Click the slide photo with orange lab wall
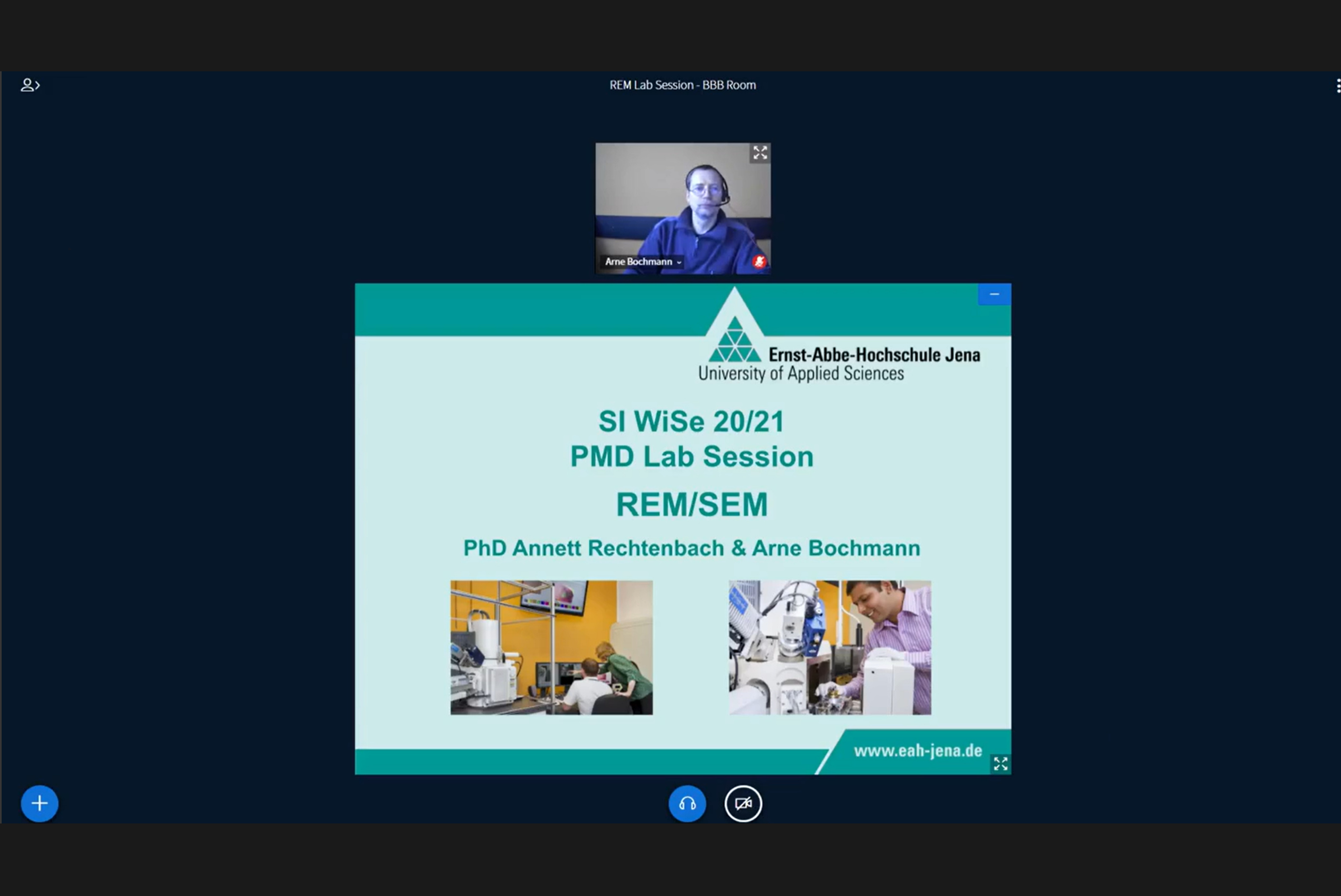 coord(552,647)
